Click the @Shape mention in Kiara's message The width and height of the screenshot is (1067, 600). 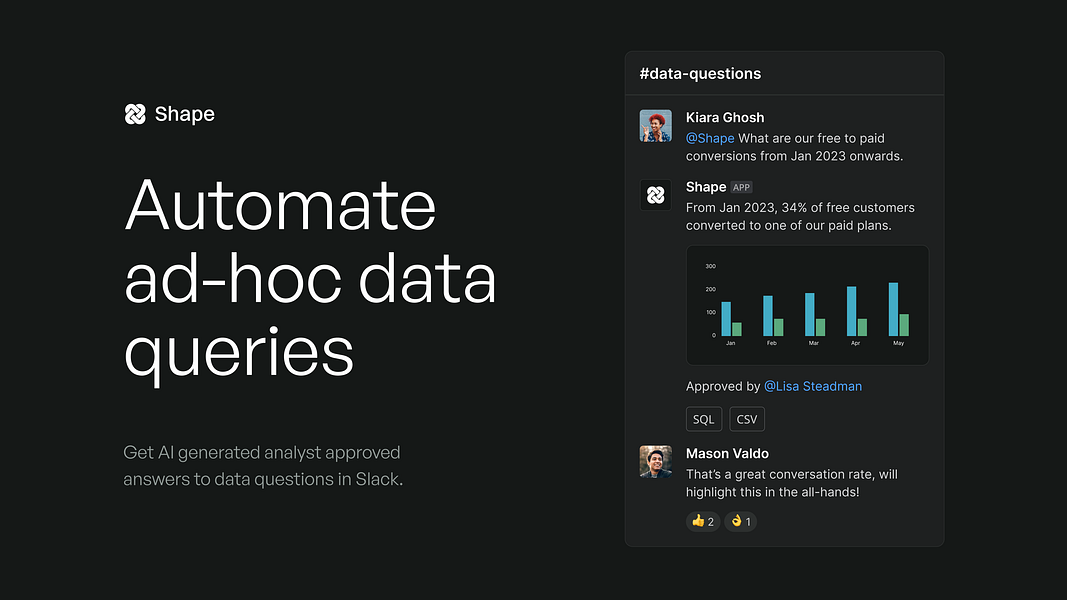(710, 138)
